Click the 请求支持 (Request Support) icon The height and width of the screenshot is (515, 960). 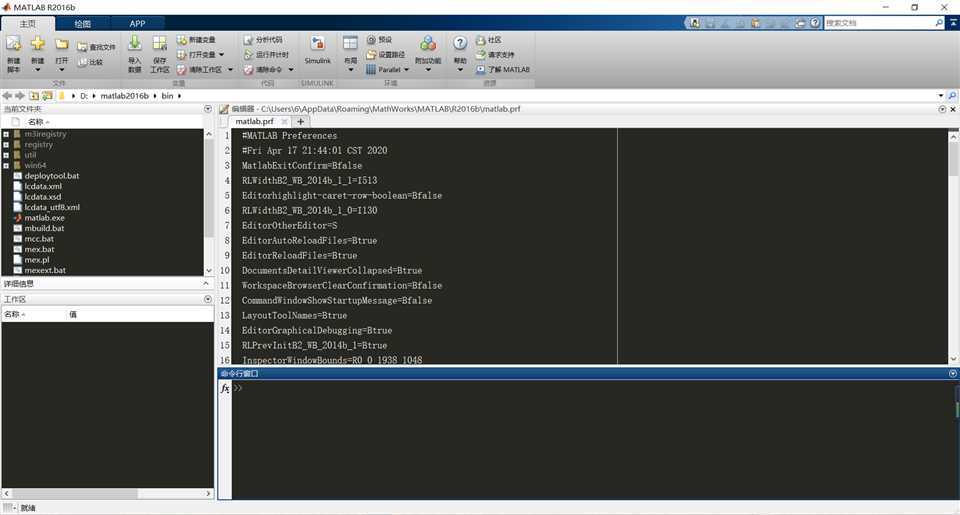tap(481, 55)
